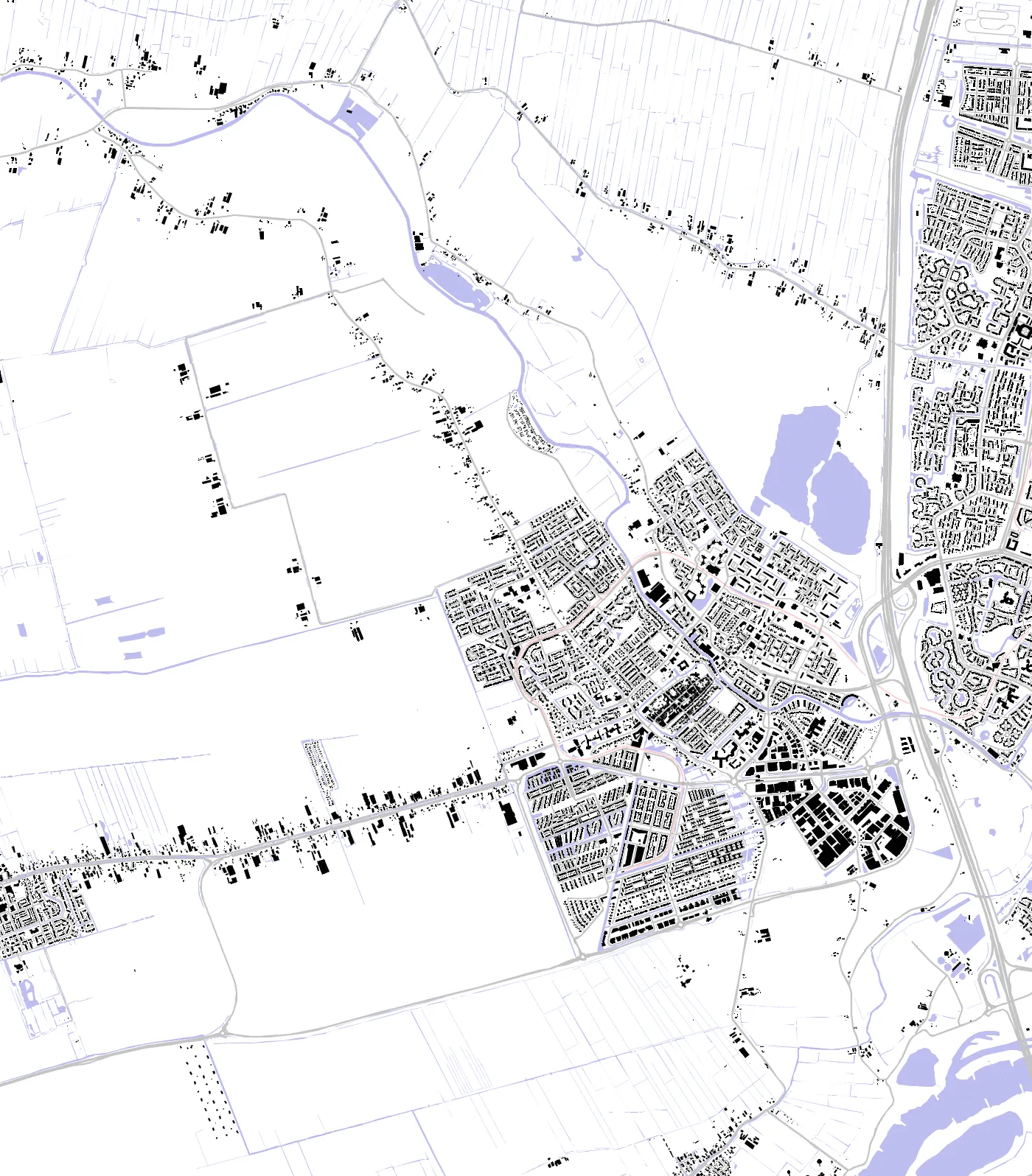Select the elongated oval pond along the winding river

click(x=454, y=286)
